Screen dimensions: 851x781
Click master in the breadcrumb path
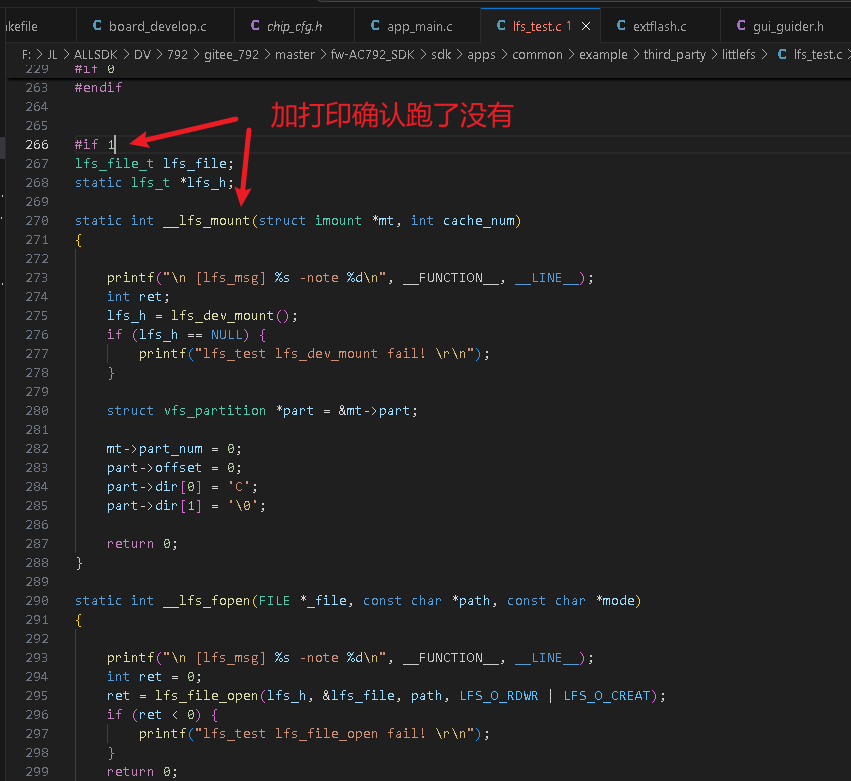[295, 55]
